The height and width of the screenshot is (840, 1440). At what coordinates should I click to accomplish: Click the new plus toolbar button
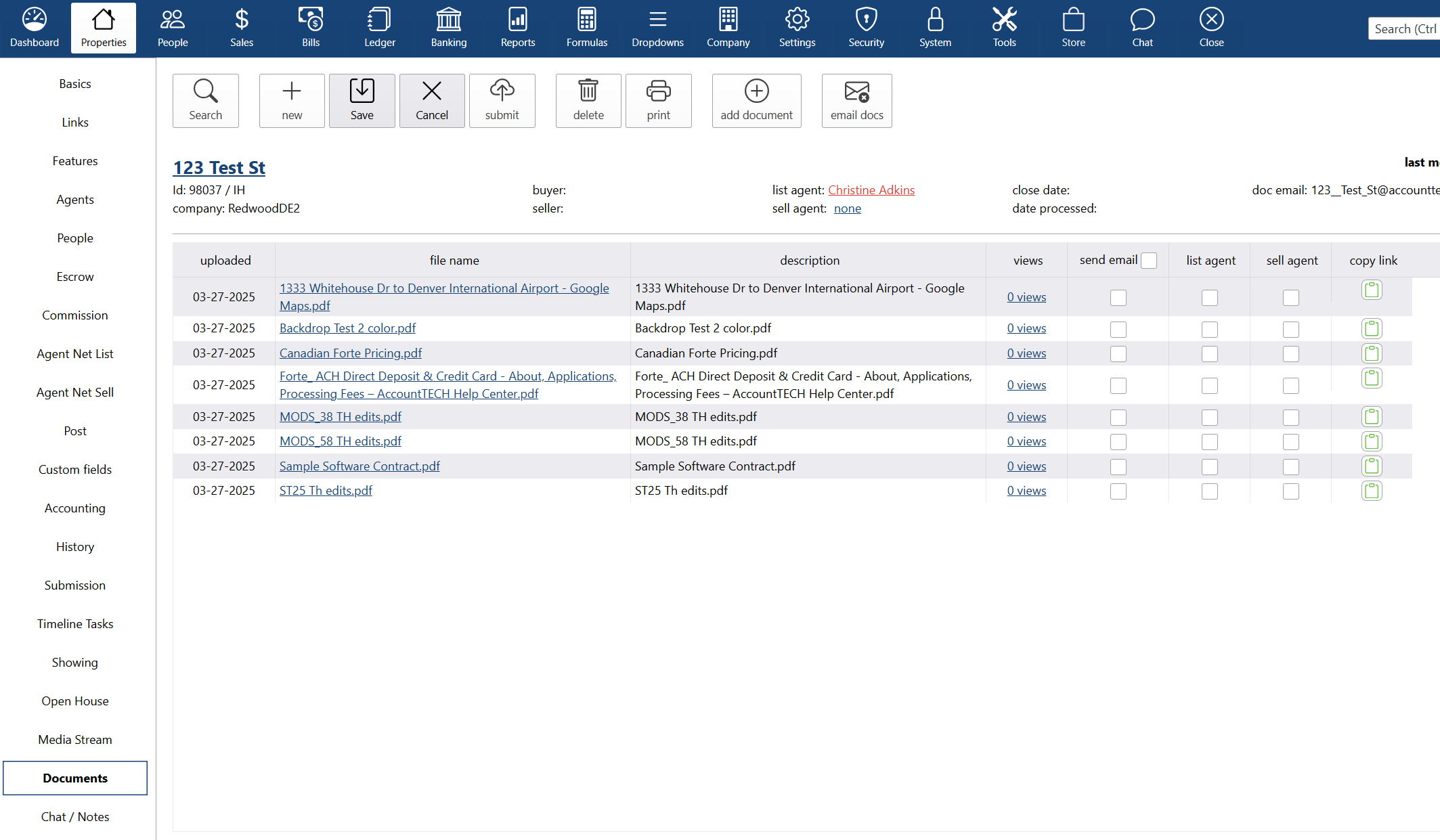[x=292, y=101]
